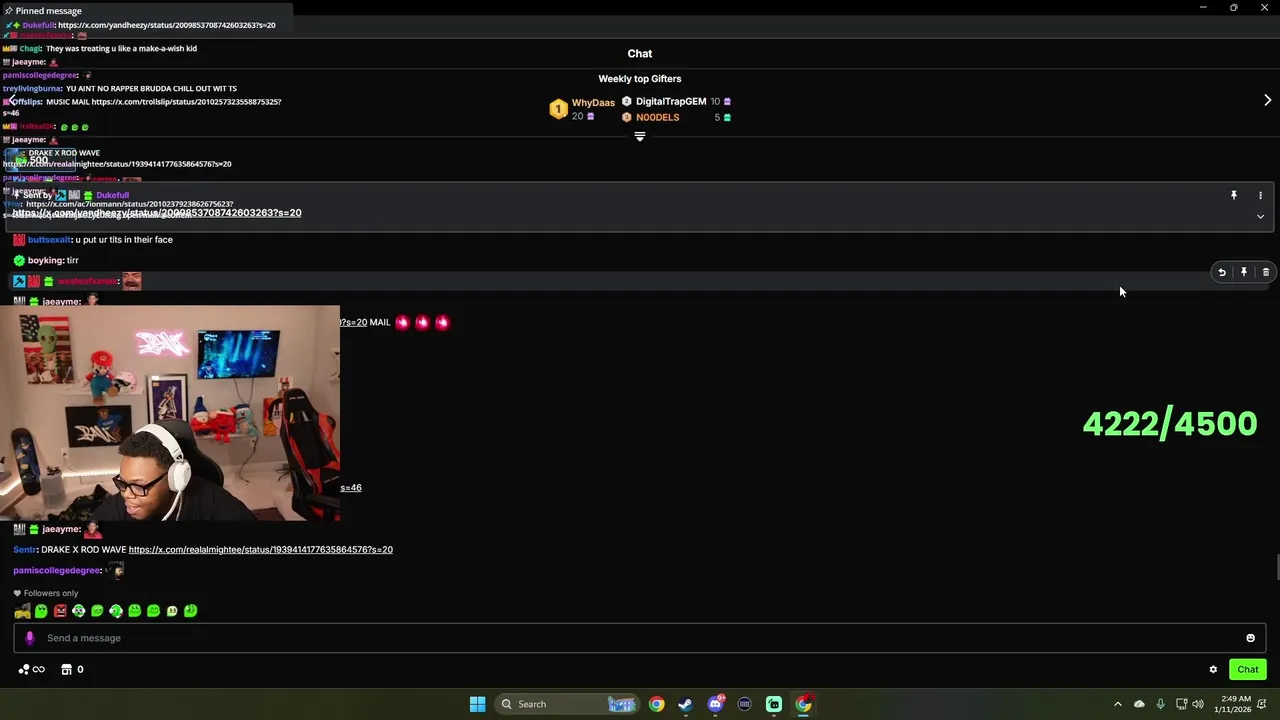Advance the top gifters carousel with the right arrow
The width and height of the screenshot is (1280, 720).
tap(1267, 100)
